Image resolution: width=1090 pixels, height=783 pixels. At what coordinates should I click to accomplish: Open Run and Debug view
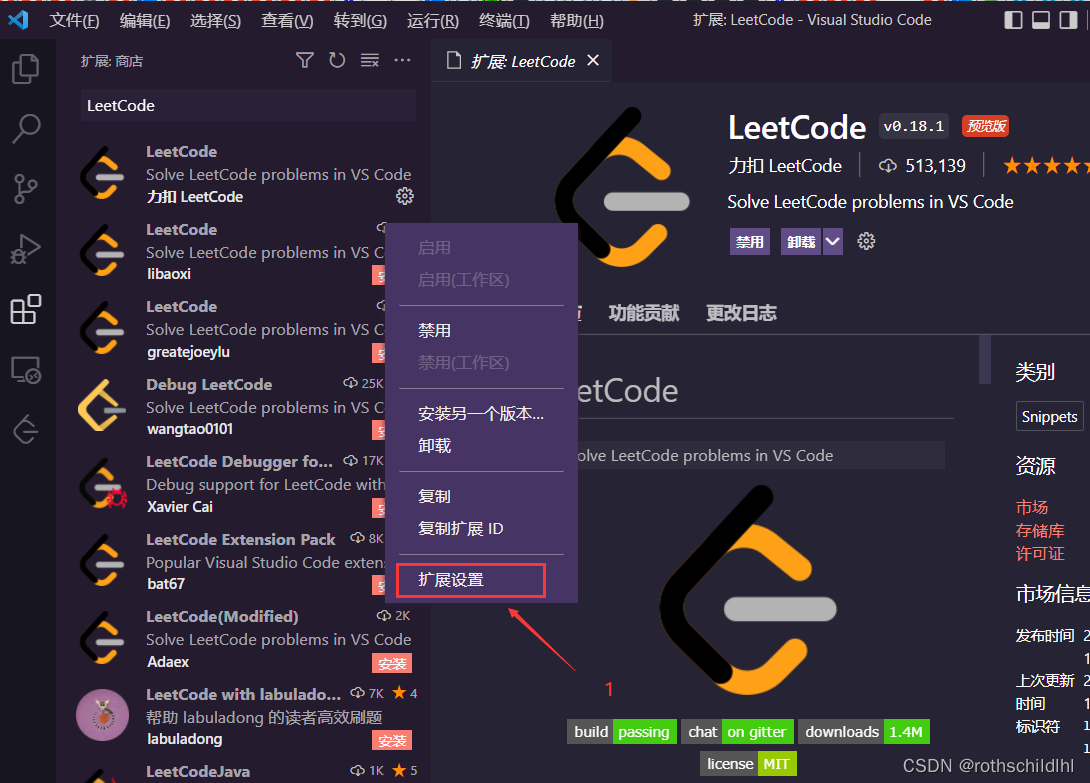point(26,249)
